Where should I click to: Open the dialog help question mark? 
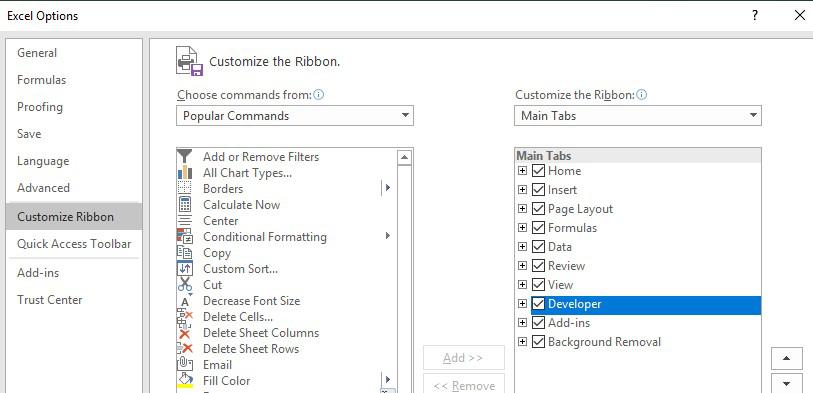click(x=755, y=16)
